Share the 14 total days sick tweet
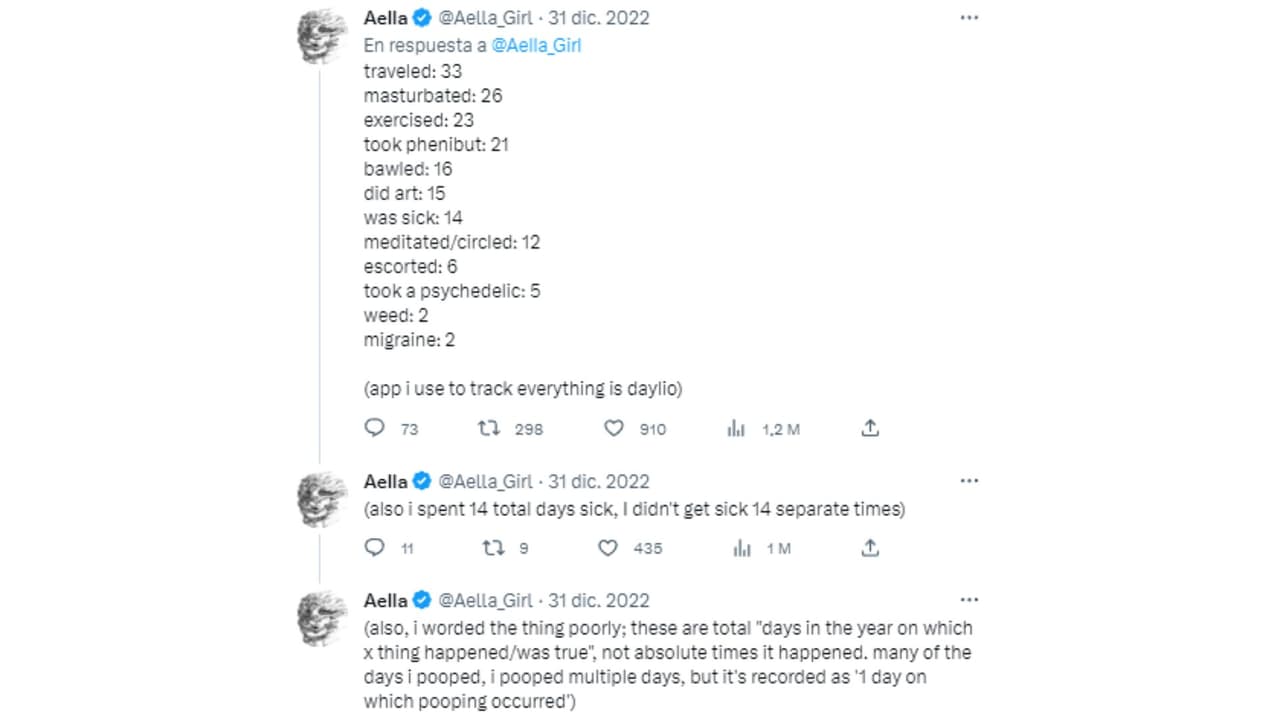This screenshot has height=720, width=1280. click(870, 547)
